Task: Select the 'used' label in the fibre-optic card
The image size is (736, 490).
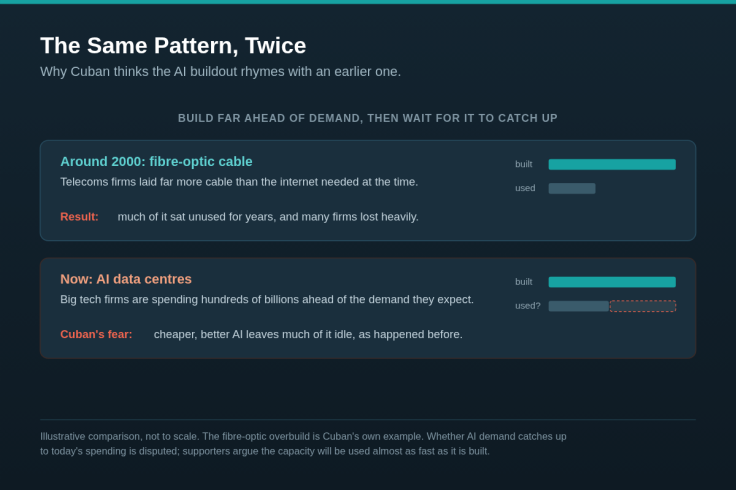Action: [525, 188]
